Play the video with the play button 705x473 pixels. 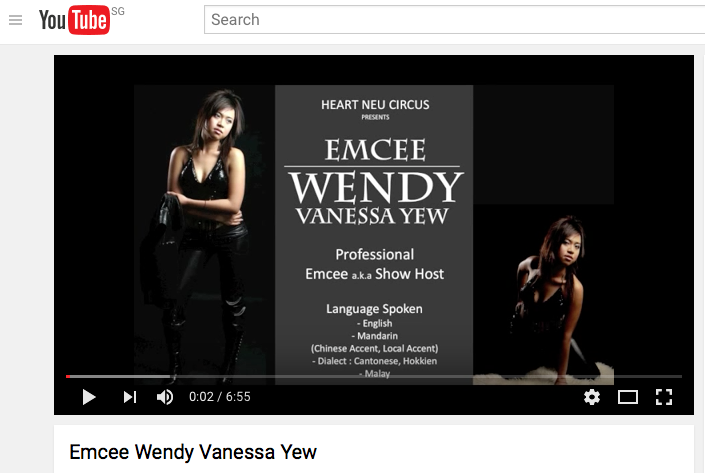[89, 397]
